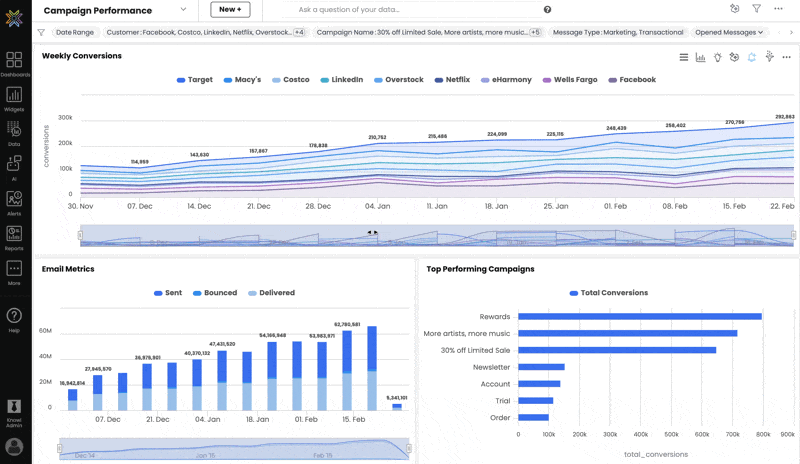Switch Weekly Conversions to chart view icon
Image resolution: width=800 pixels, height=464 pixels.
701,57
